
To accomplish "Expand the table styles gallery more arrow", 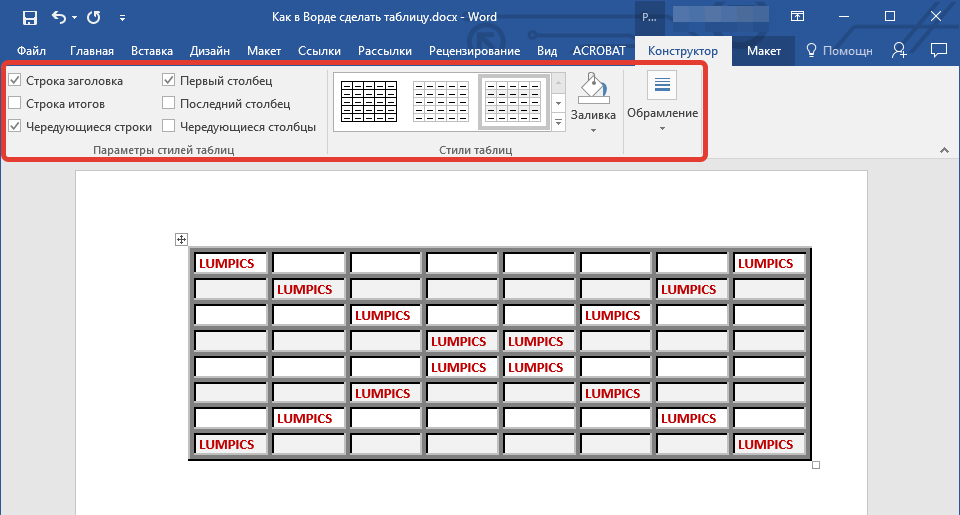I will [x=558, y=122].
